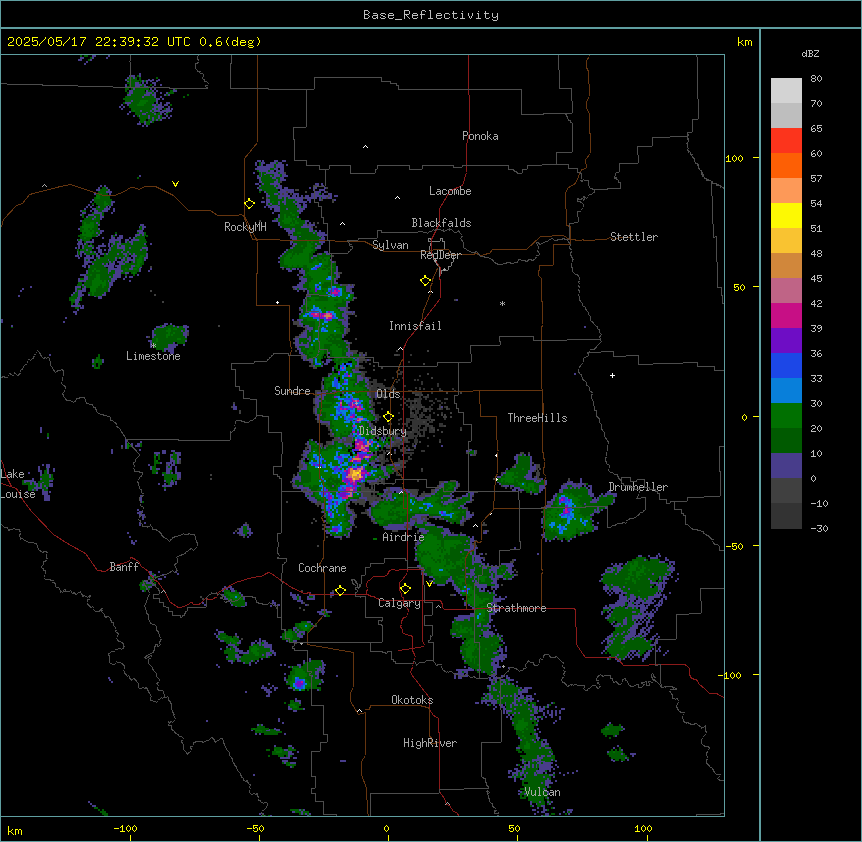This screenshot has height=842, width=862.
Task: Select the red swatch in the dBZ legend
Action: click(x=786, y=141)
